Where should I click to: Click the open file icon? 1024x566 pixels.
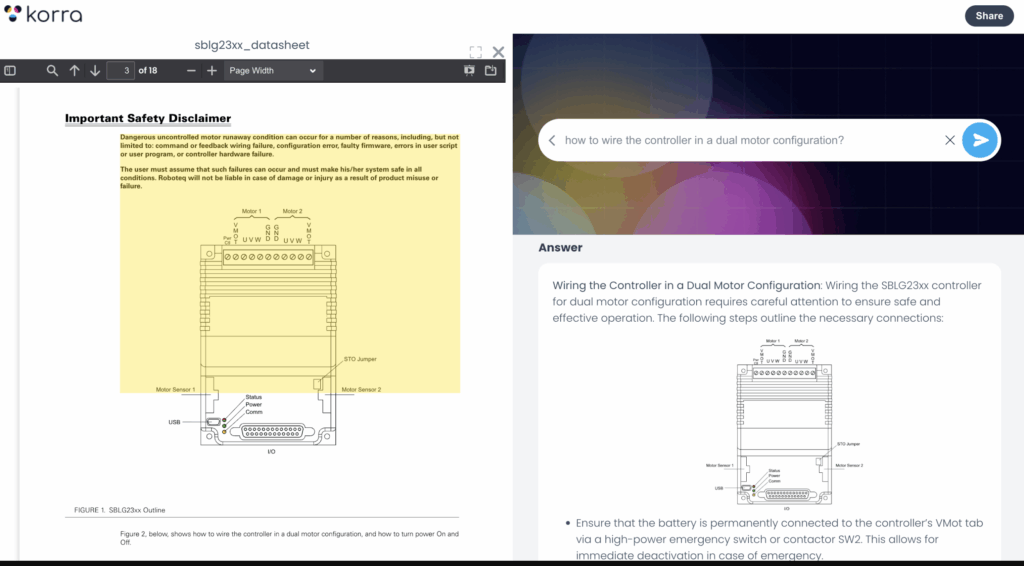coord(491,71)
